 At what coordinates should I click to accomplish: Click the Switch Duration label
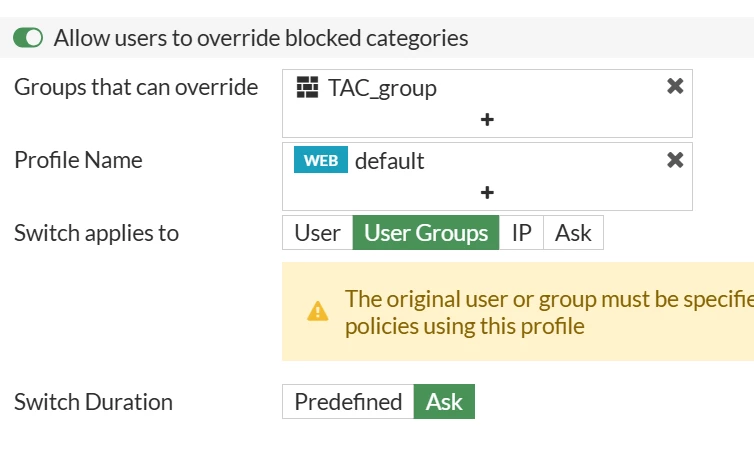pos(93,402)
